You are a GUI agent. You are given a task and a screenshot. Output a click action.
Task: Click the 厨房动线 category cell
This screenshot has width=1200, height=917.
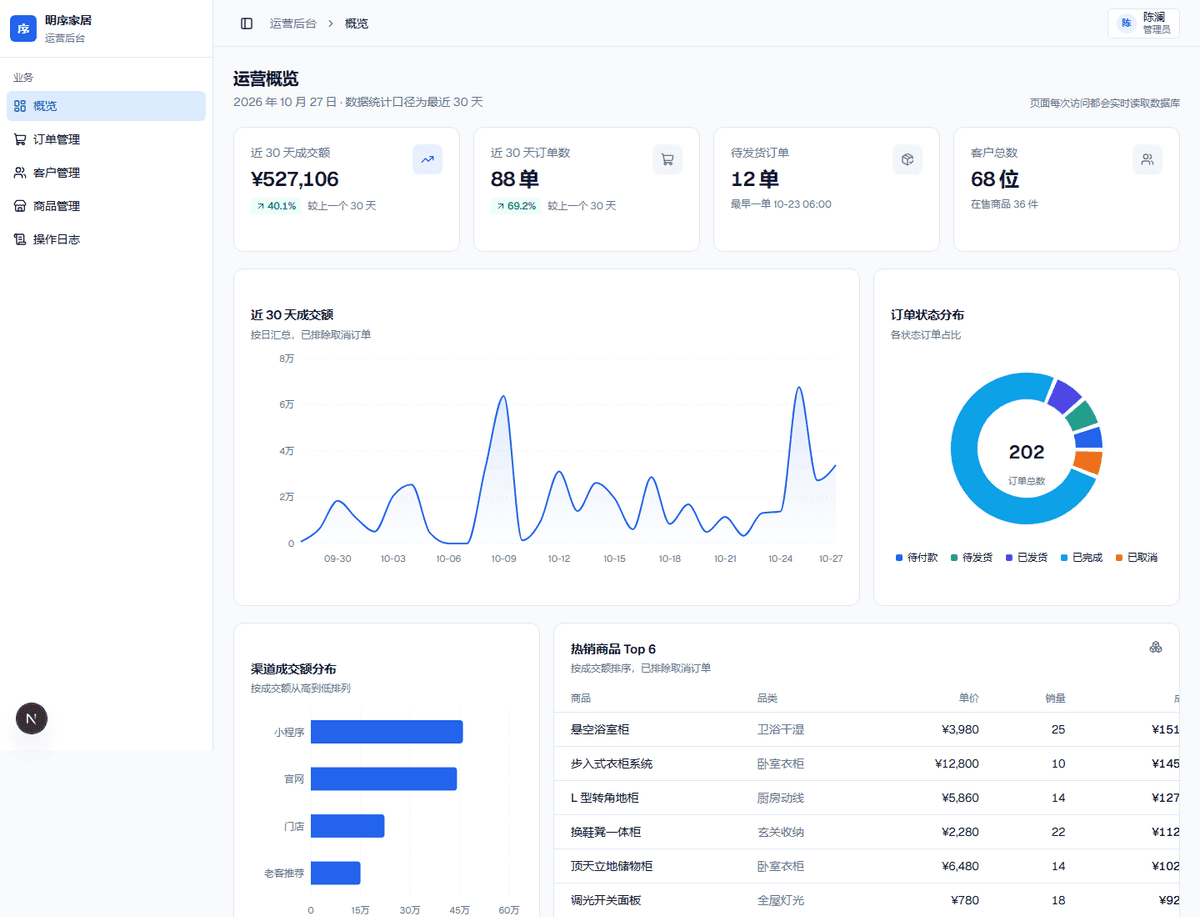point(780,798)
